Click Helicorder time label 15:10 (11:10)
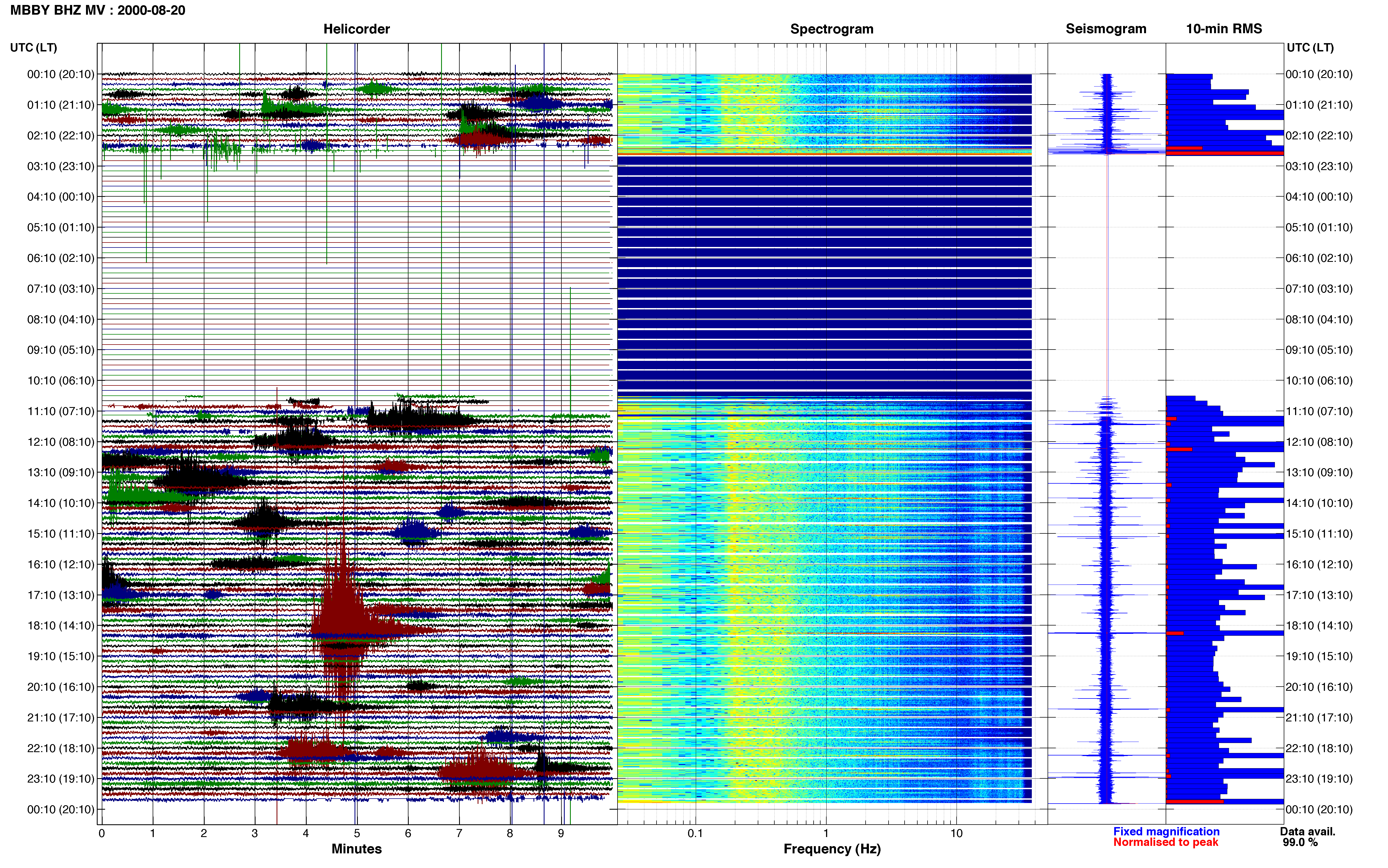This screenshot has width=1388, height=868. pyautogui.click(x=61, y=534)
